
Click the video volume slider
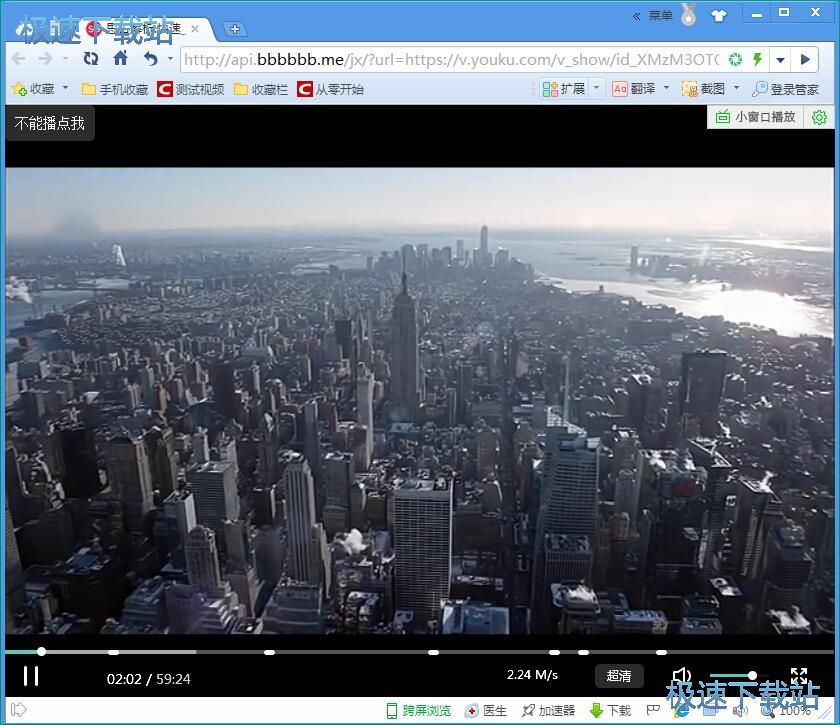(732, 675)
